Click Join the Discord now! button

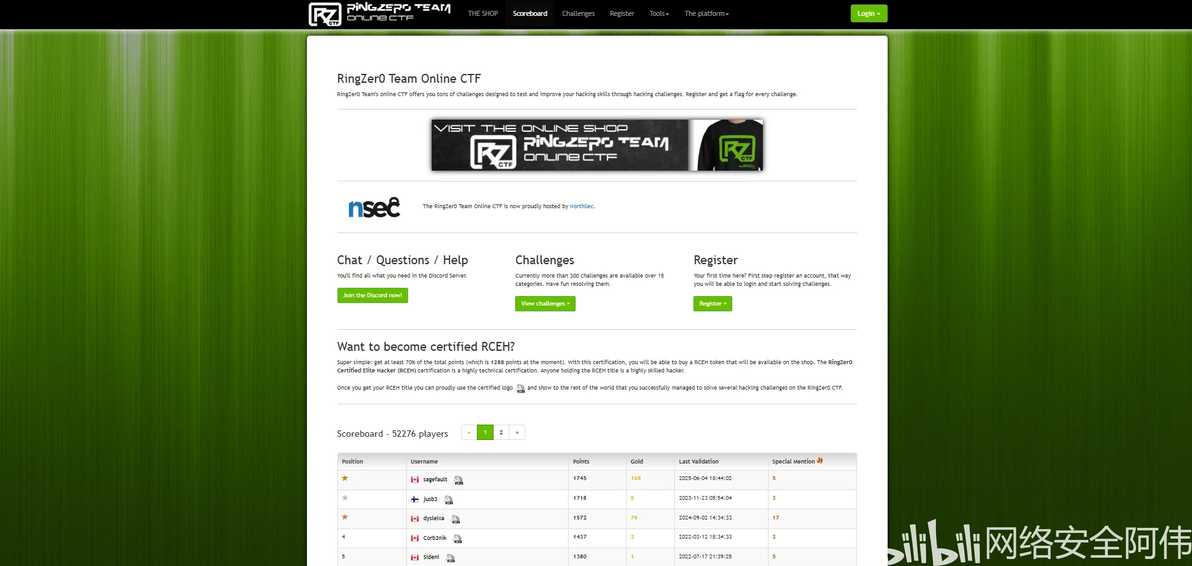(x=372, y=296)
